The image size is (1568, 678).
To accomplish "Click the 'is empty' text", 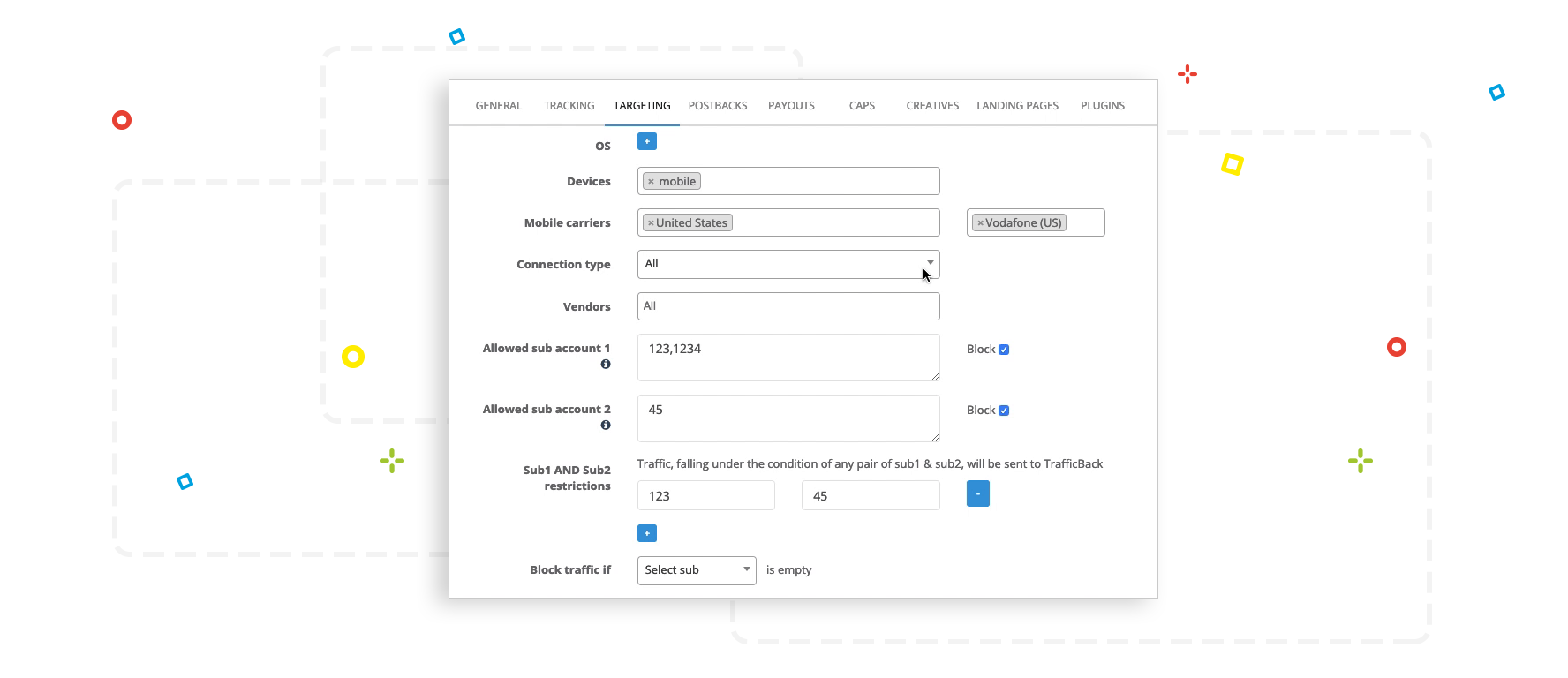I will [x=788, y=570].
